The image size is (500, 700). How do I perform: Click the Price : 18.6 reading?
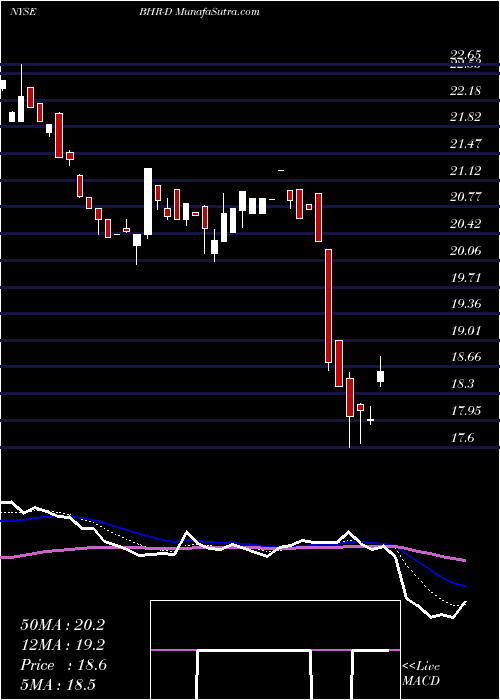pyautogui.click(x=63, y=665)
